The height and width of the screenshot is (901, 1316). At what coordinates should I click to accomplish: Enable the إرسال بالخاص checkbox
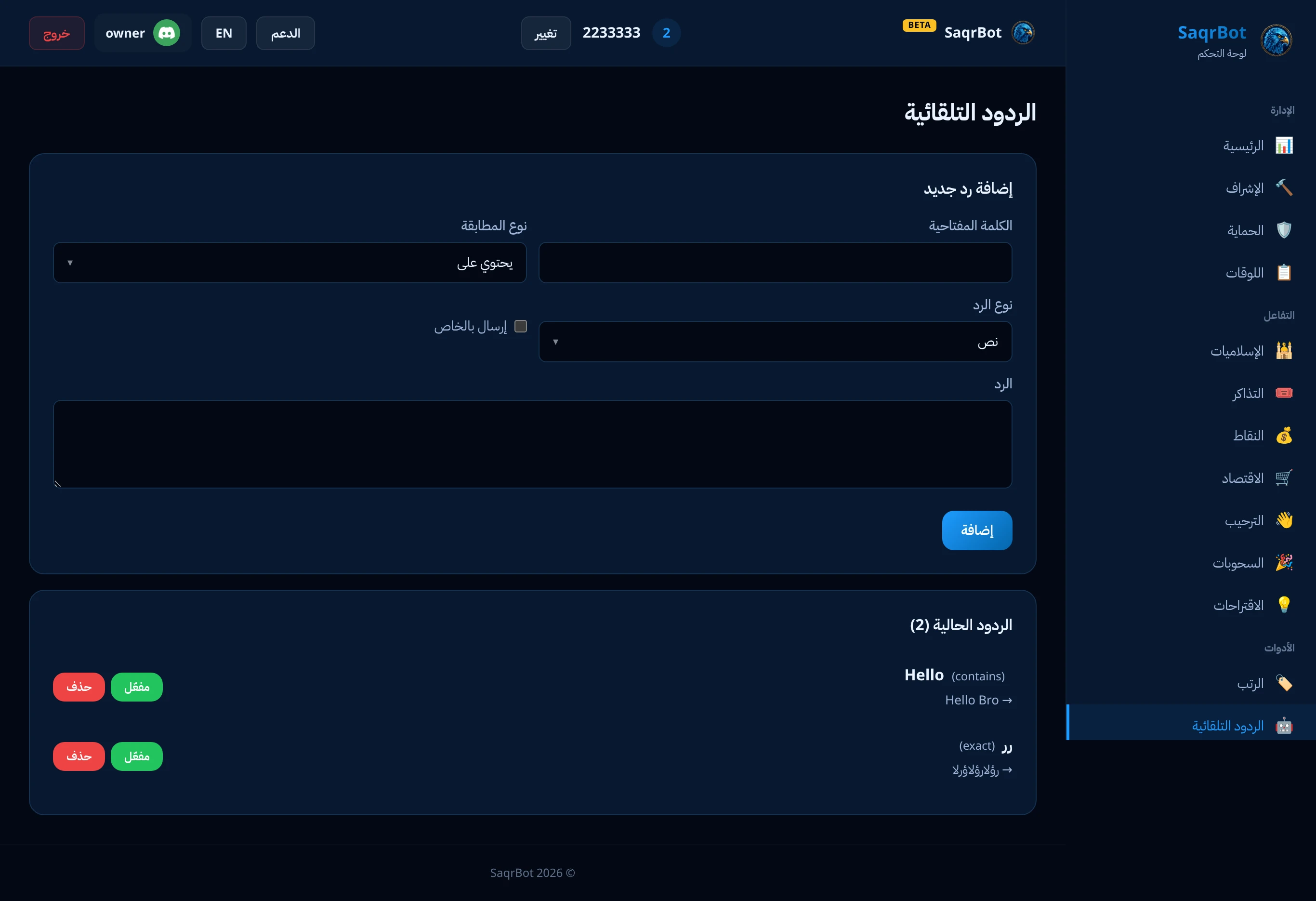(x=520, y=326)
